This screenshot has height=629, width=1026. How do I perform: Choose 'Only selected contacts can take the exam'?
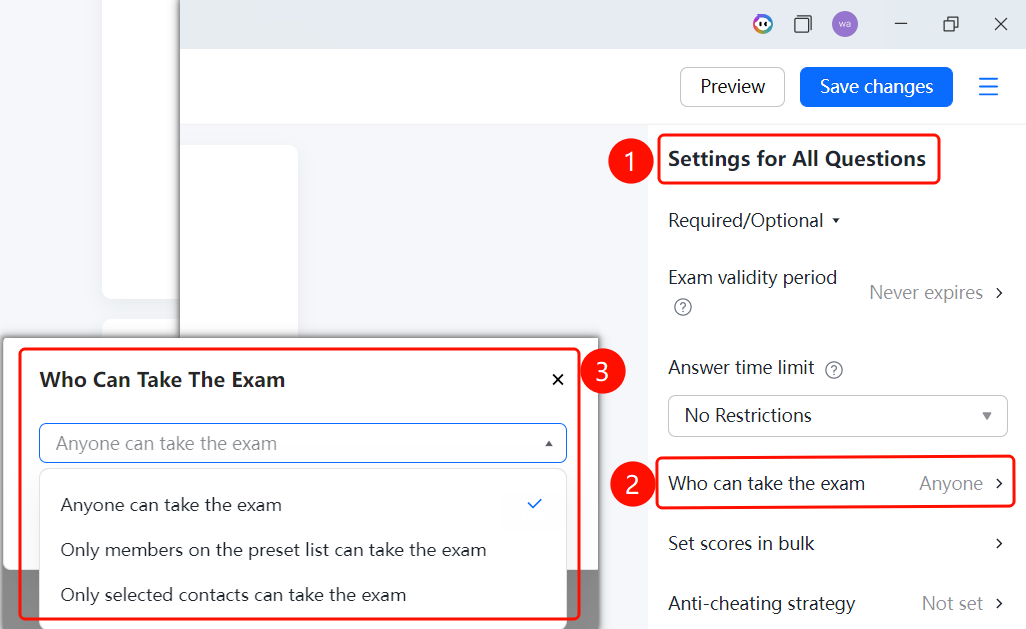click(303, 594)
